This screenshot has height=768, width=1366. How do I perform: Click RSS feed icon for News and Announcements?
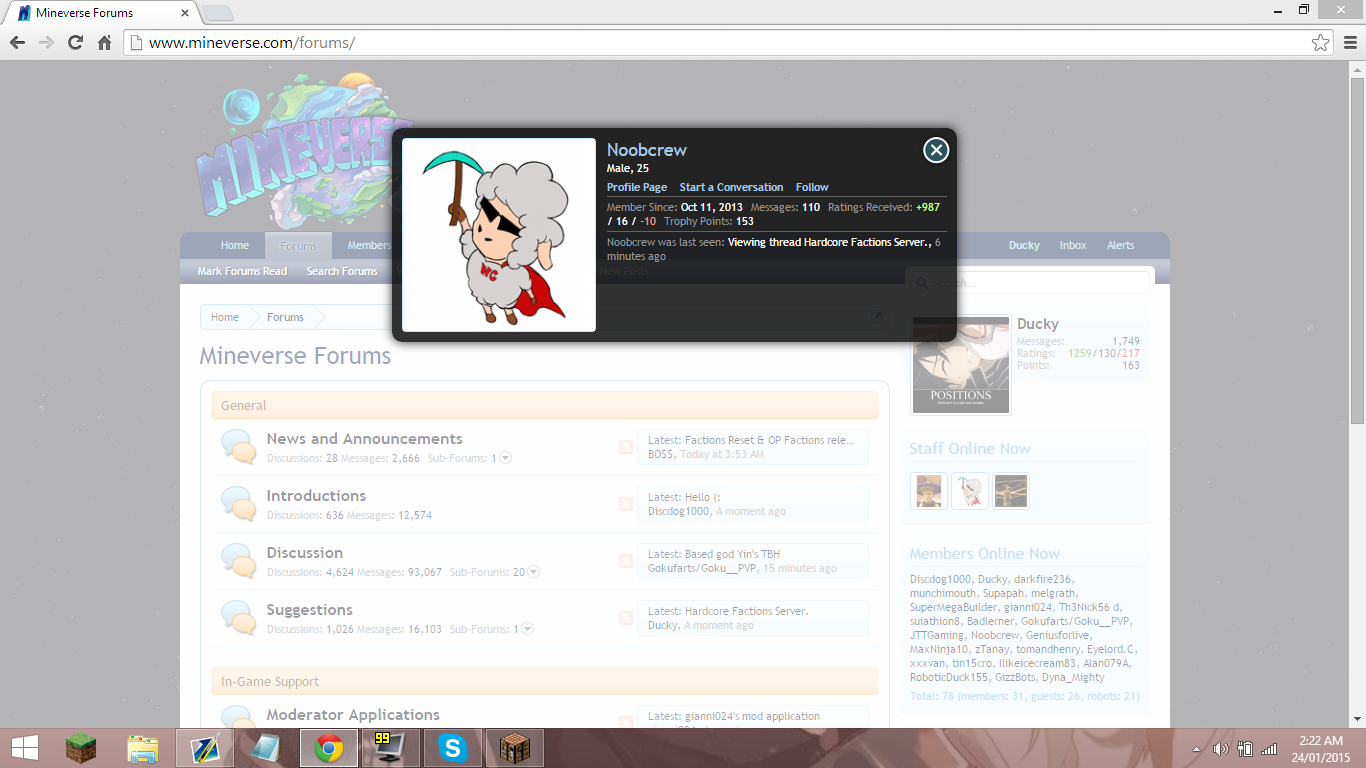point(626,447)
